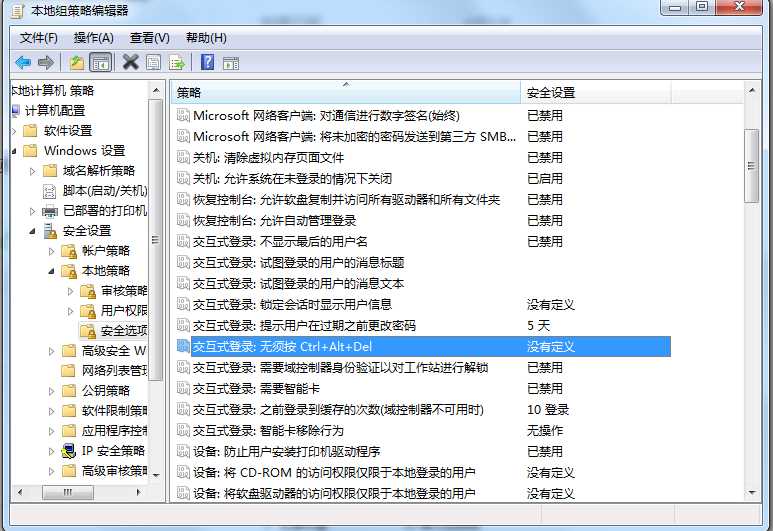Toggle the Show/Hide action pane icon

(231, 64)
